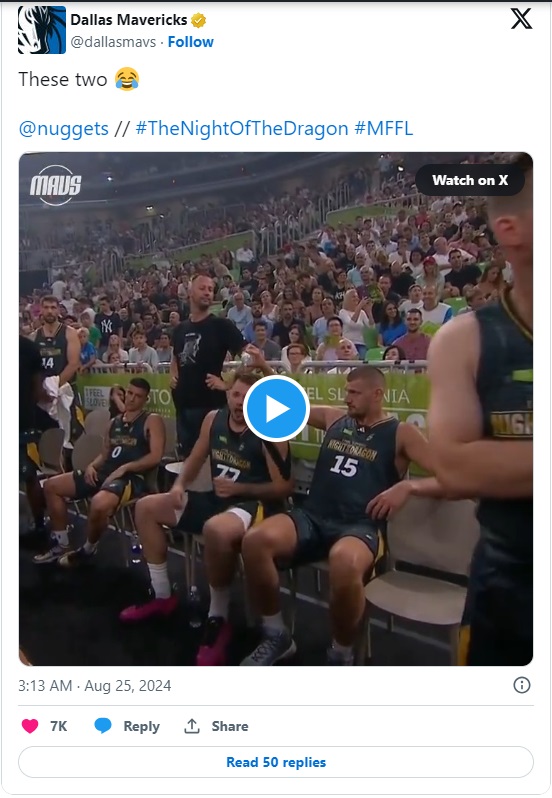Open the Dallas Mavericks profile avatar
Viewport: 552px width, 798px height.
(42, 30)
